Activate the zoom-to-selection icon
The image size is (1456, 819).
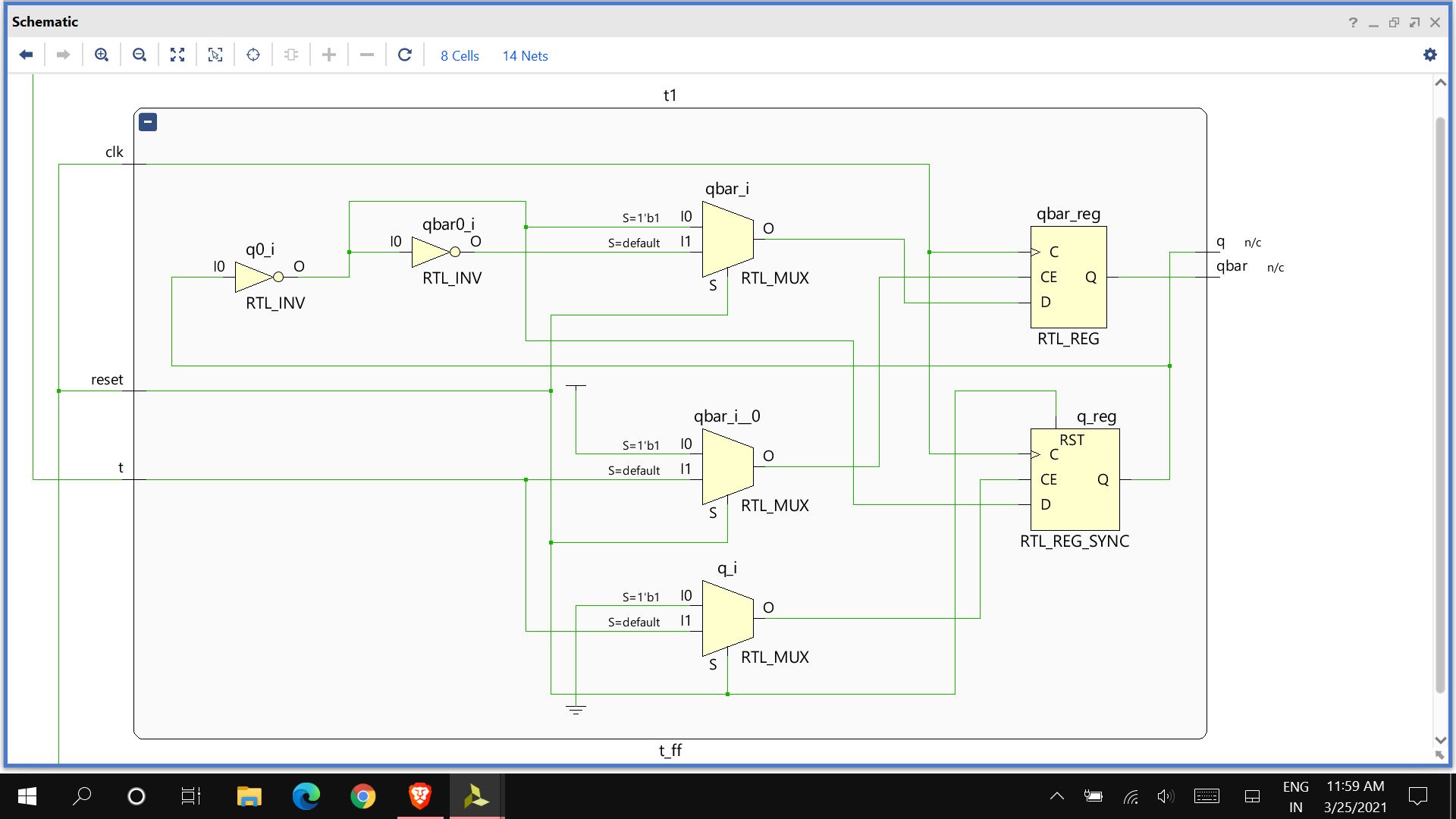pos(215,55)
